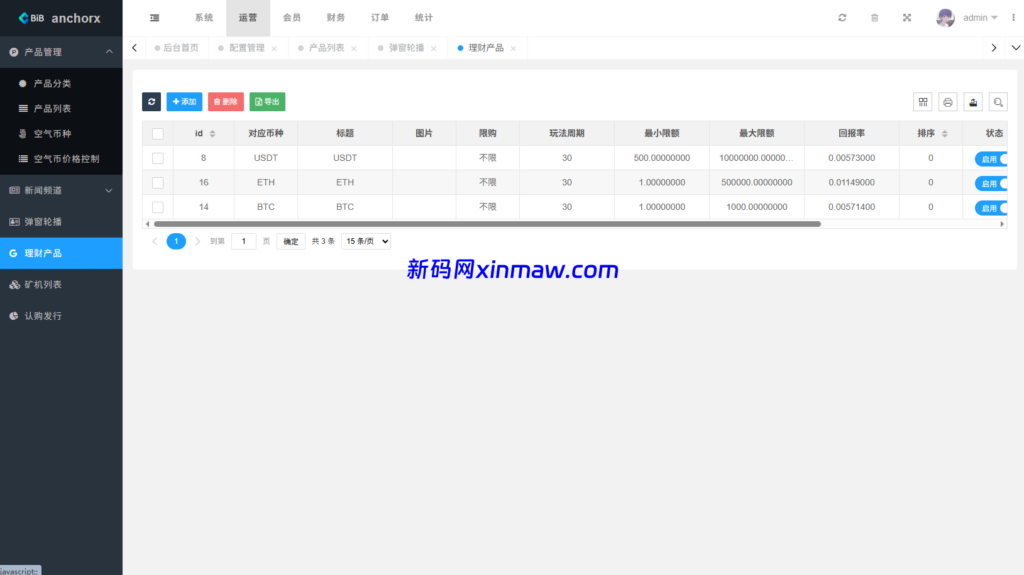Open 空气币种 in sidebar
This screenshot has height=575, width=1024.
pos(61,133)
